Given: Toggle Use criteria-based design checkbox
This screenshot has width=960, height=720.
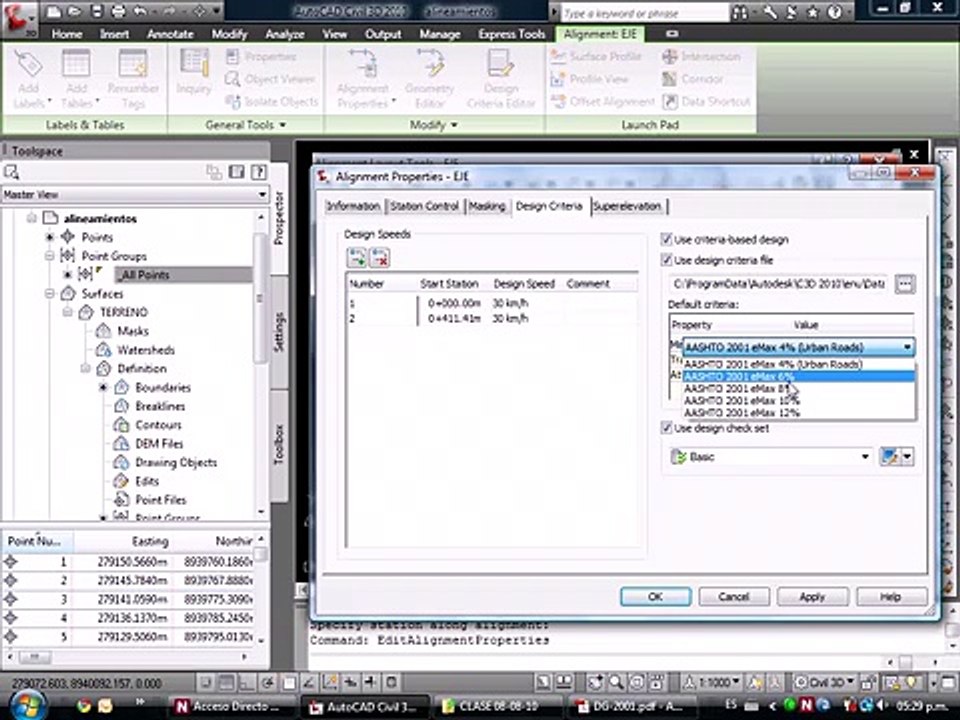Looking at the screenshot, I should tap(667, 239).
